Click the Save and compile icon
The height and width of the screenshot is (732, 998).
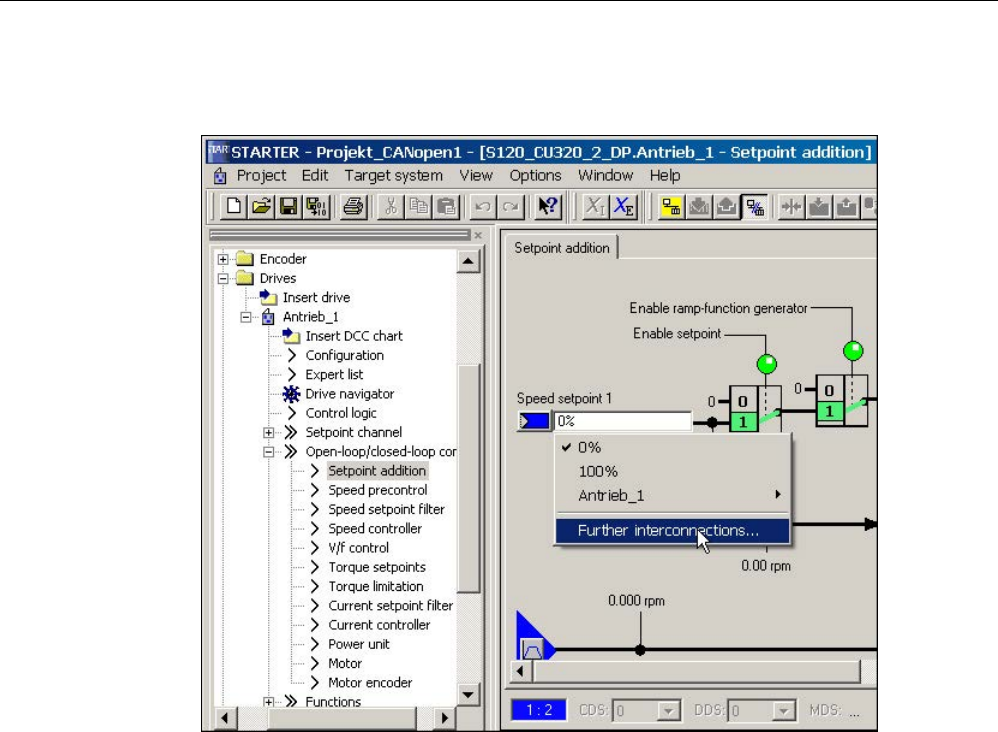[x=316, y=206]
